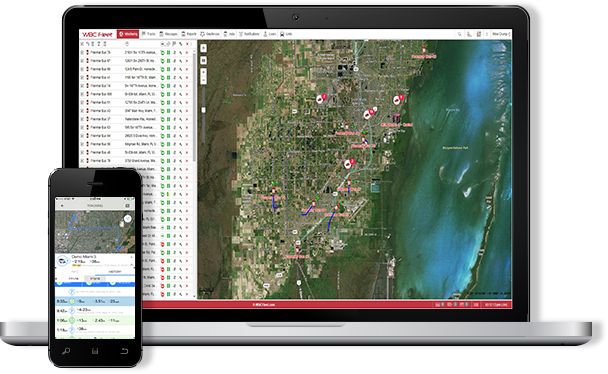608x374 pixels.
Task: Click the map layers button below top map button
Action: click(204, 60)
